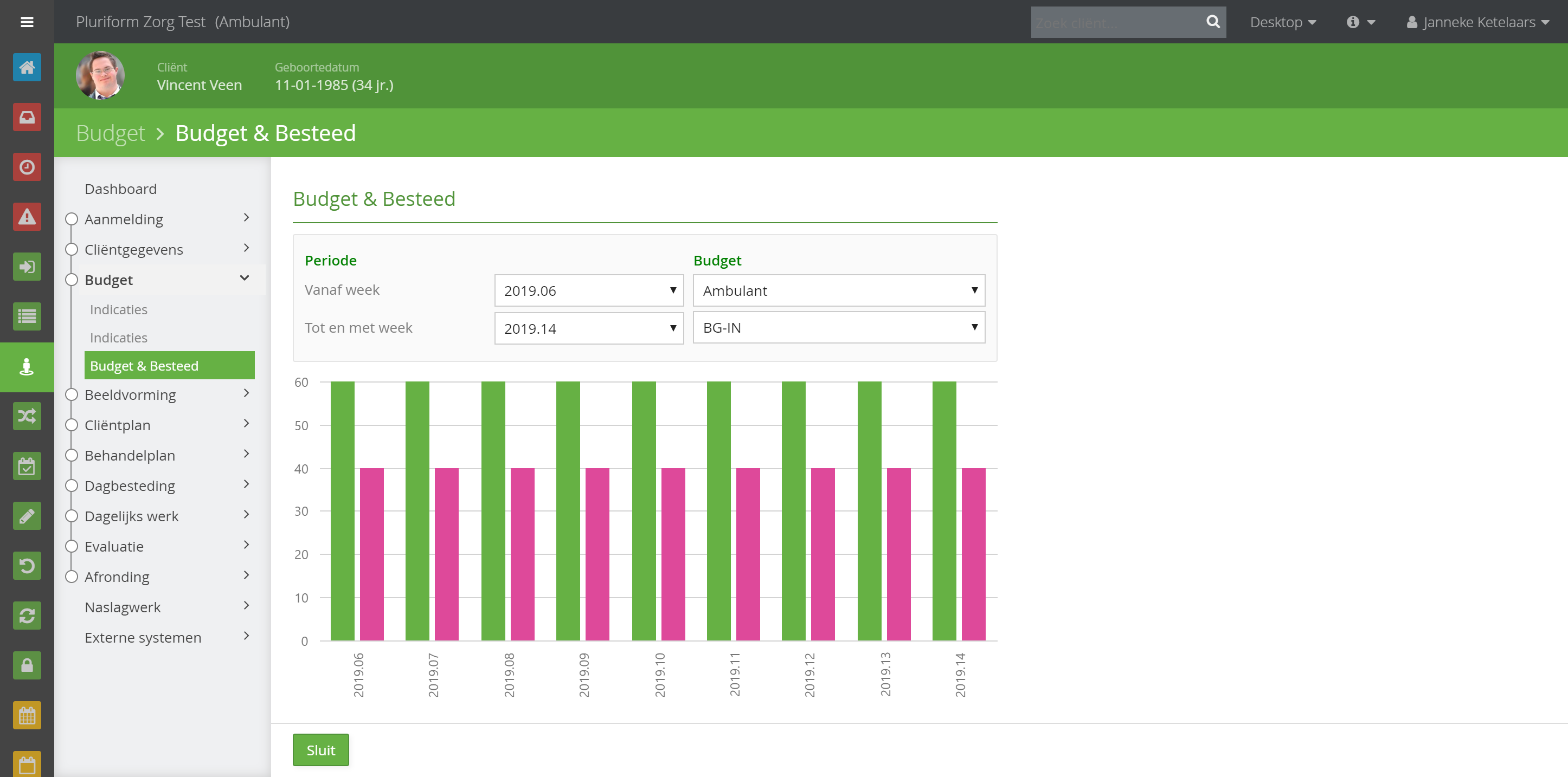Open the green padlock icon

[27, 665]
